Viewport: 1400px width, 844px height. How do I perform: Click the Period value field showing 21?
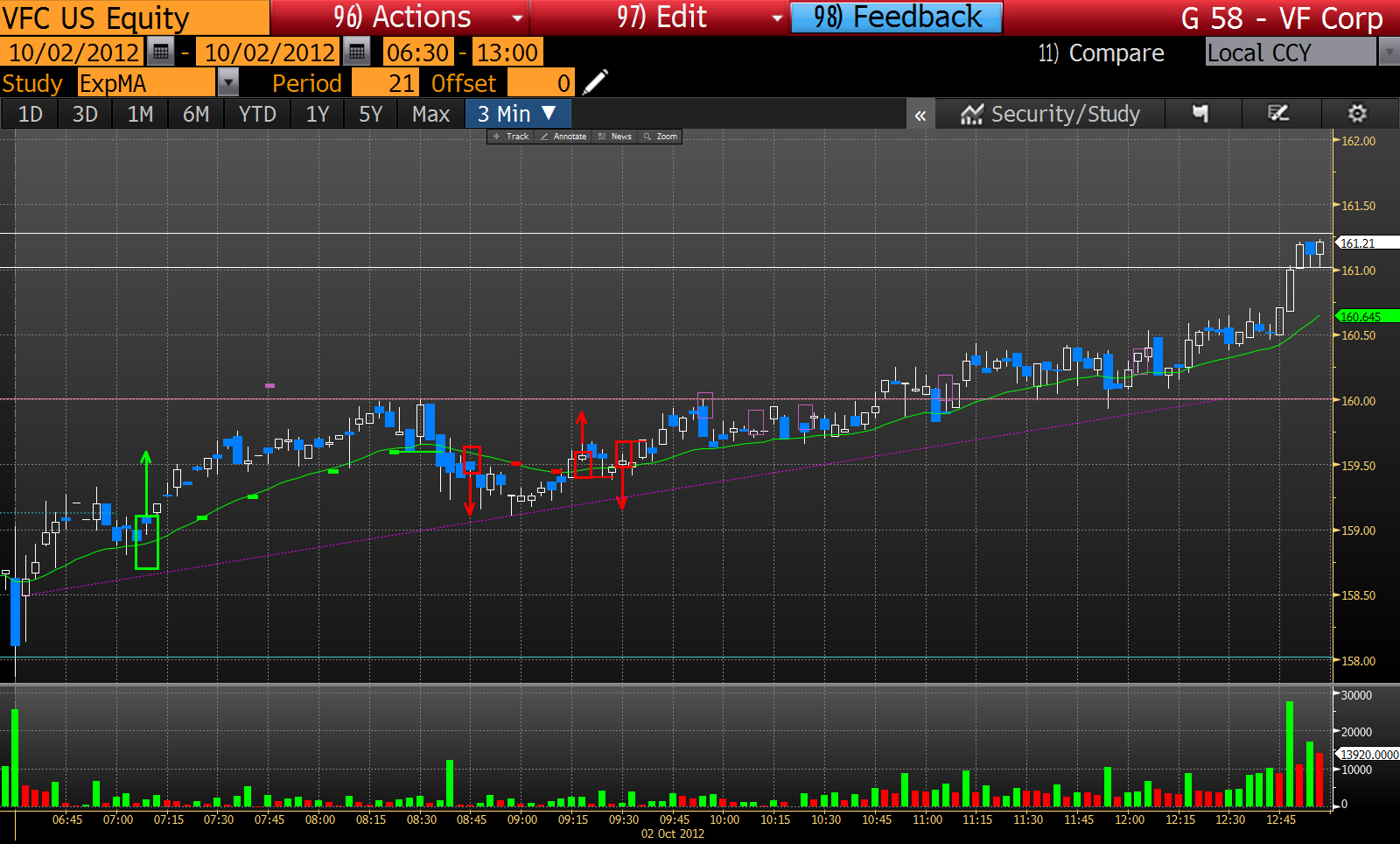click(385, 83)
